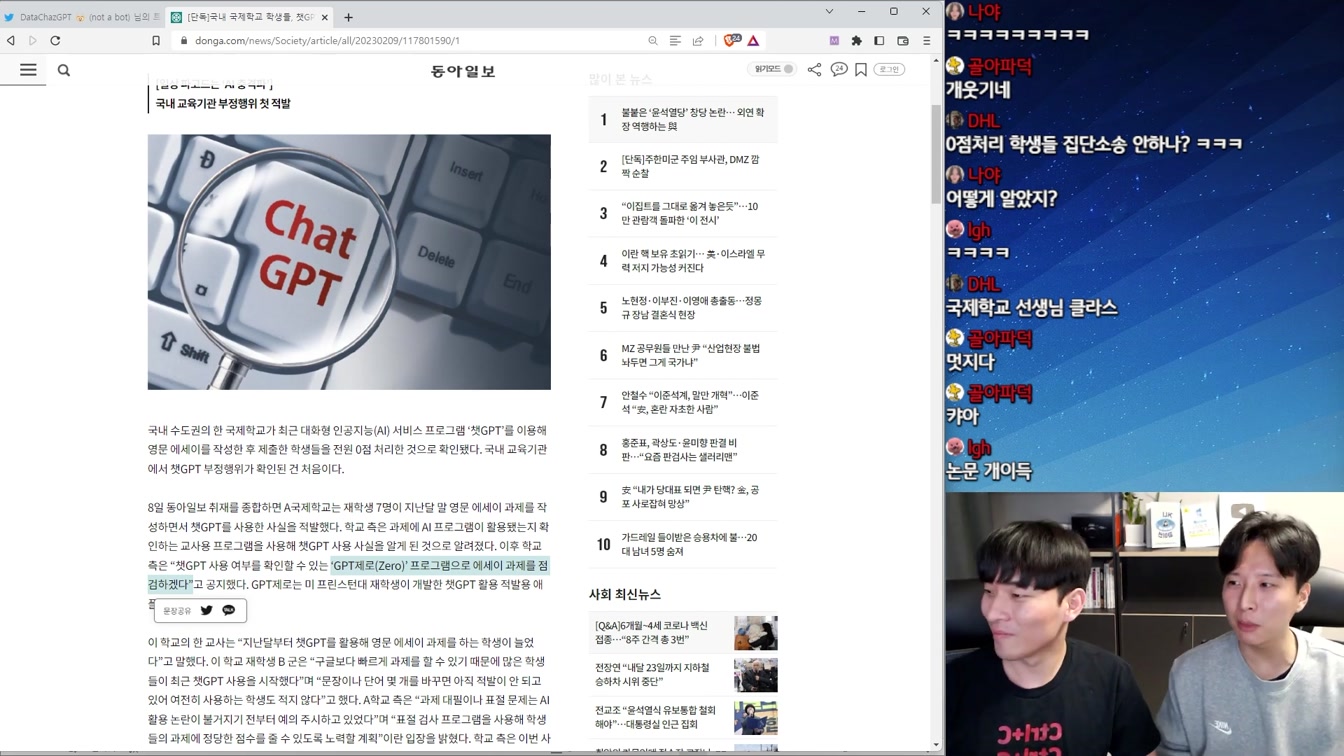Reload the current page

coord(55,41)
